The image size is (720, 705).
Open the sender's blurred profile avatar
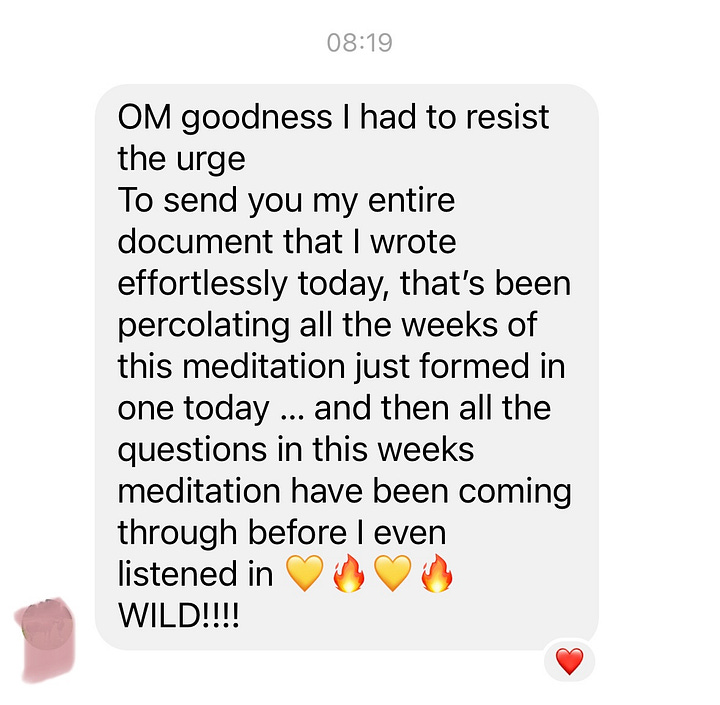[45, 639]
